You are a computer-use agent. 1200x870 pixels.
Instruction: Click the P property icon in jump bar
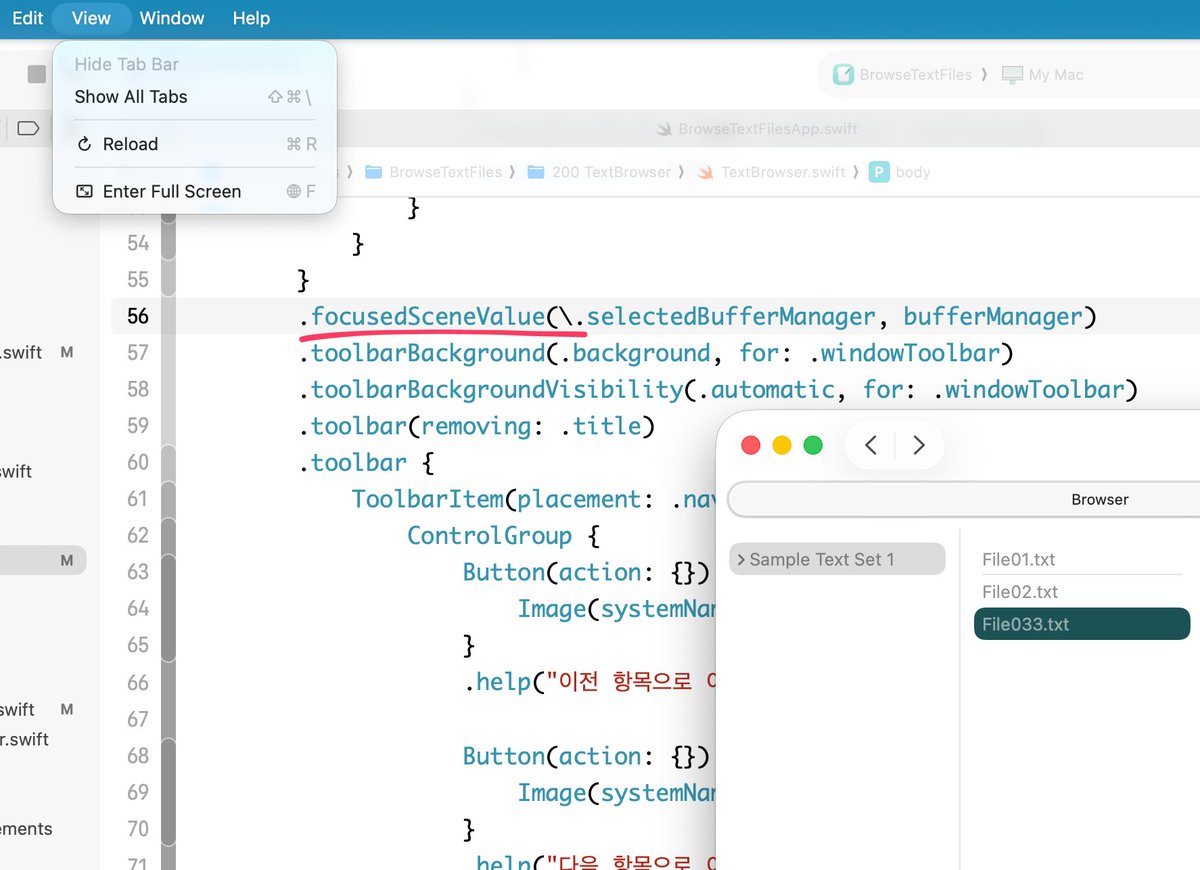click(x=879, y=172)
